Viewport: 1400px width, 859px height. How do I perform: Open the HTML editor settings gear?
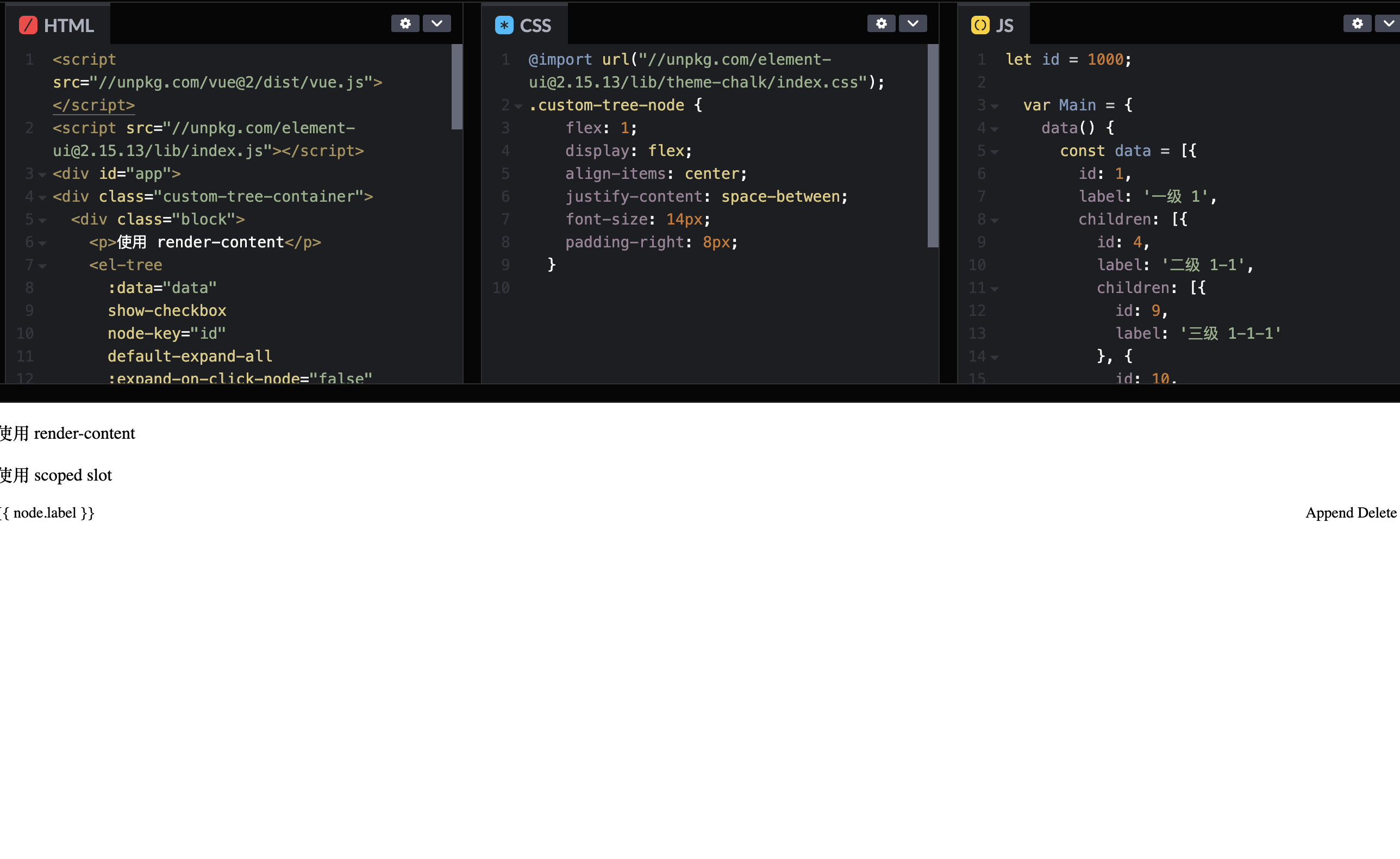(x=405, y=23)
